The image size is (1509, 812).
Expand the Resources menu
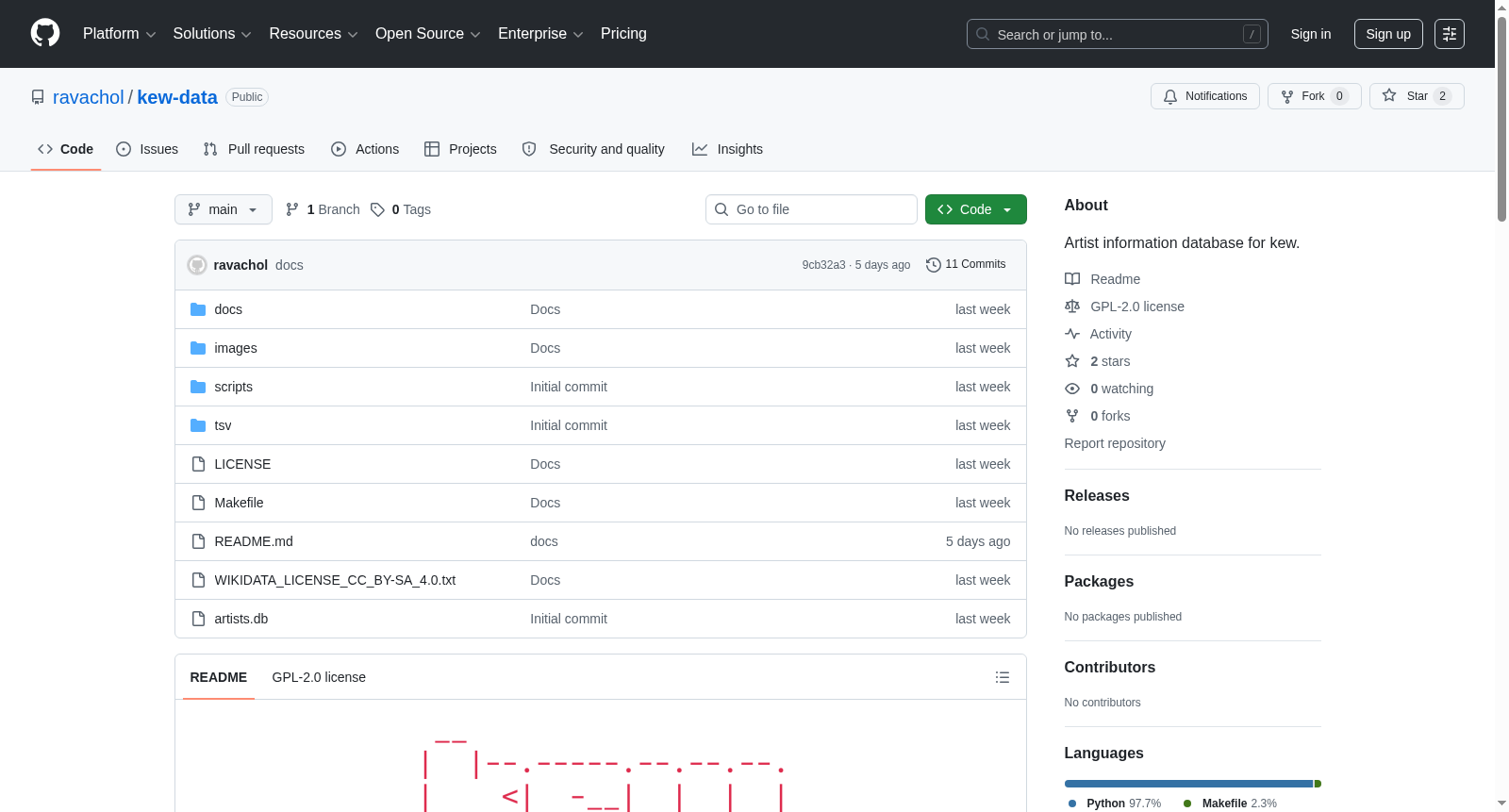[314, 34]
